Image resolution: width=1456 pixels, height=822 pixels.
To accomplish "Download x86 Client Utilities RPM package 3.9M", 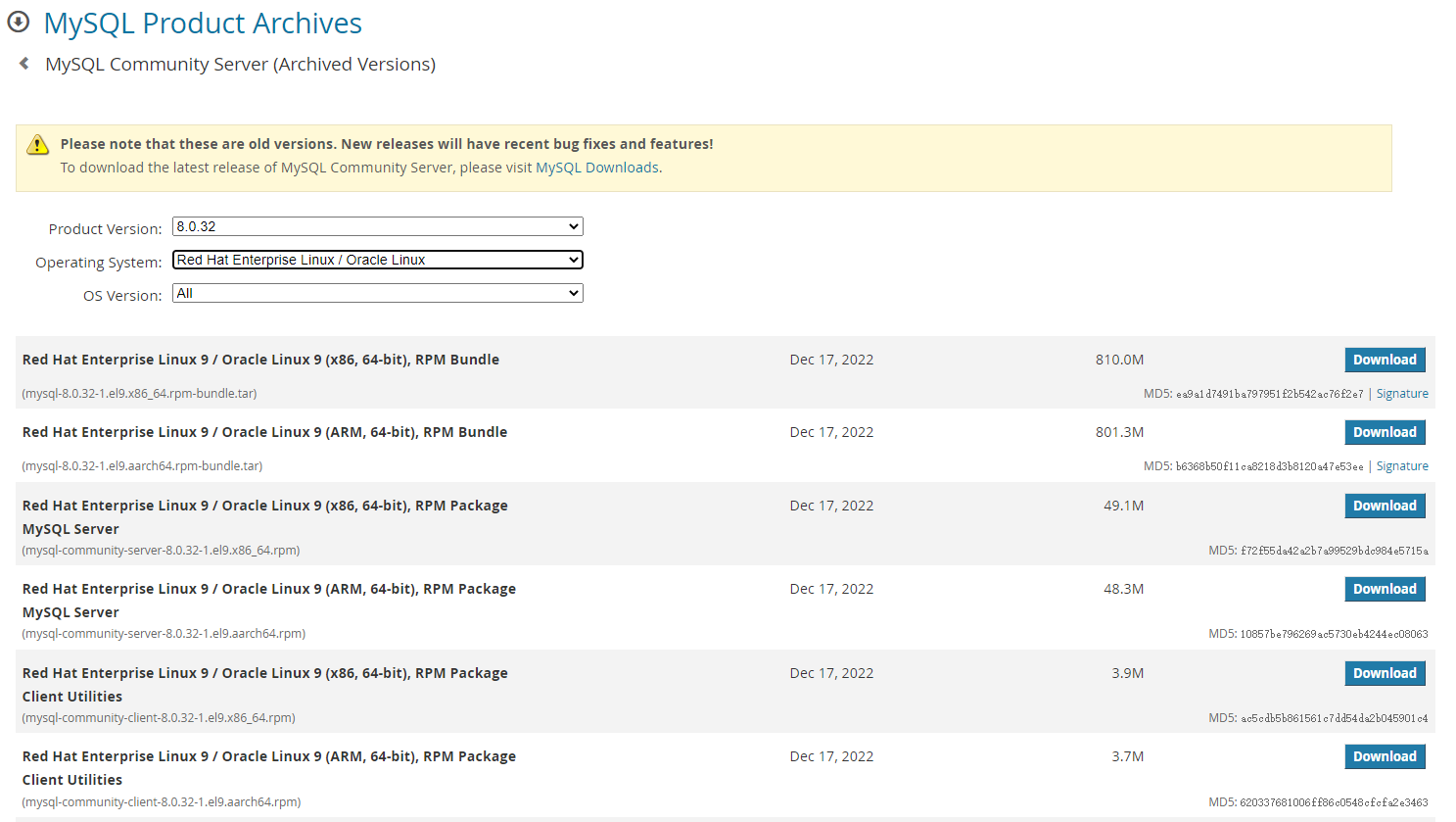I will click(1385, 673).
